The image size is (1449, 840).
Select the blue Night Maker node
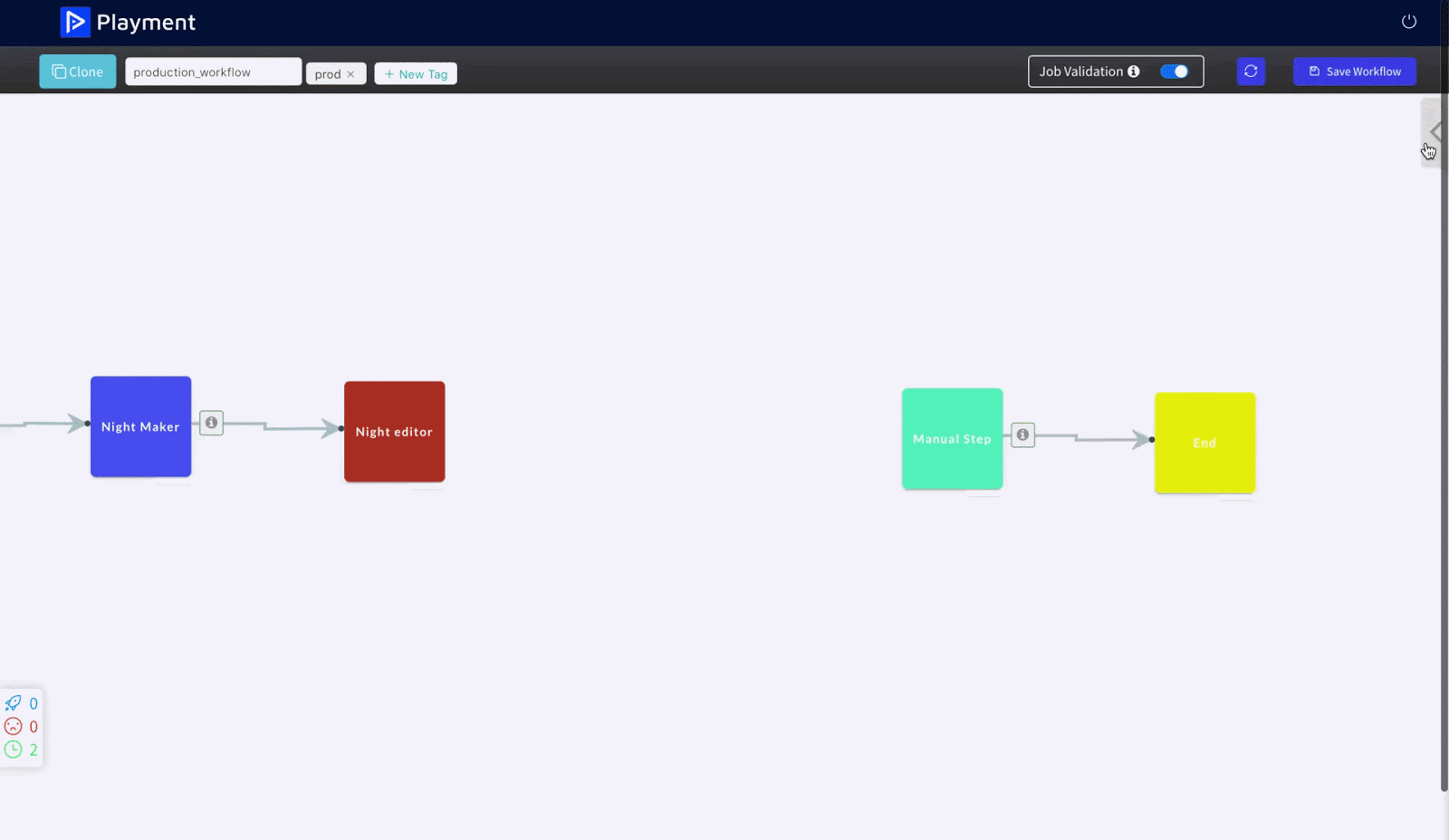point(140,426)
